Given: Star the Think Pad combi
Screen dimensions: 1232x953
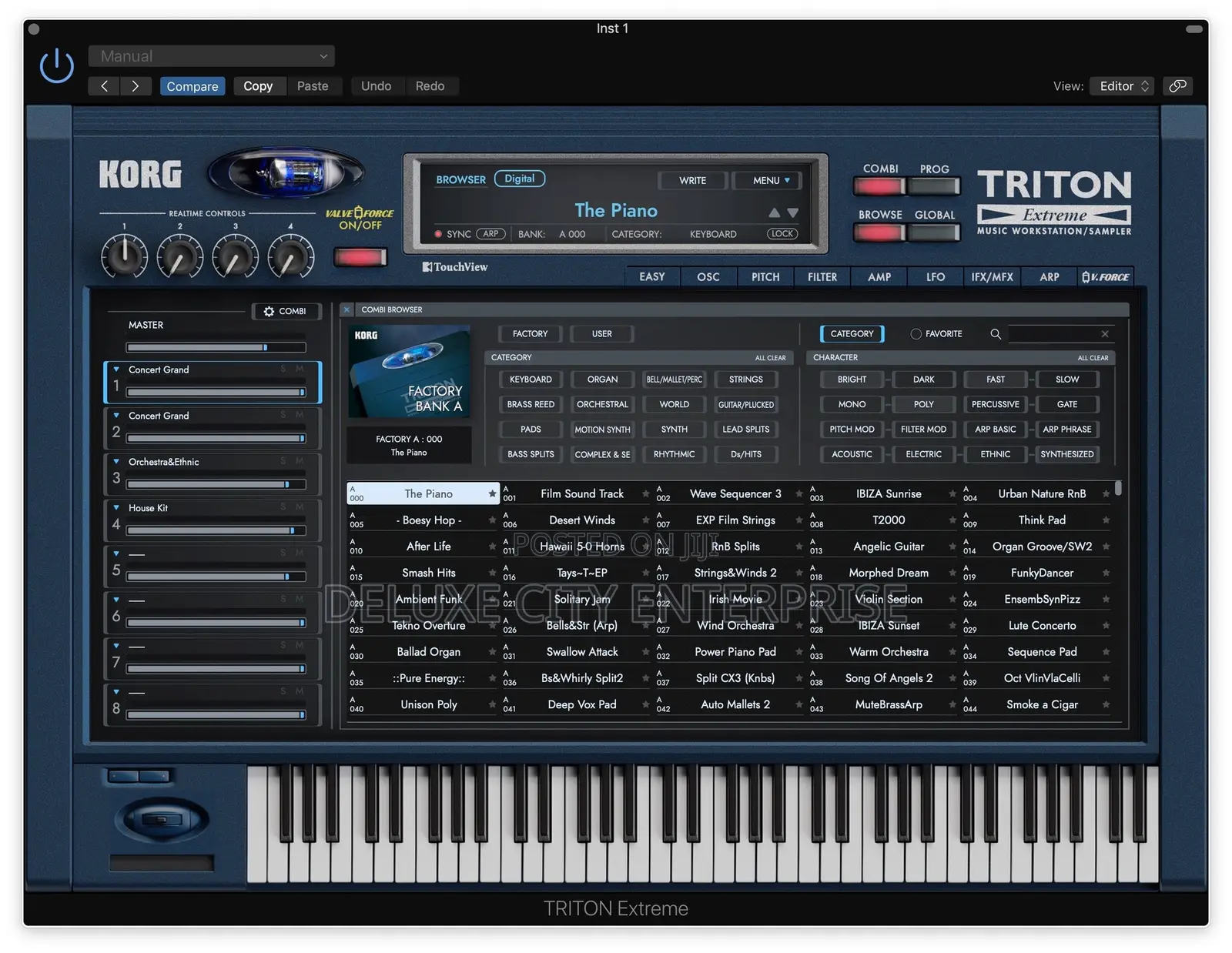Looking at the screenshot, I should [1106, 520].
